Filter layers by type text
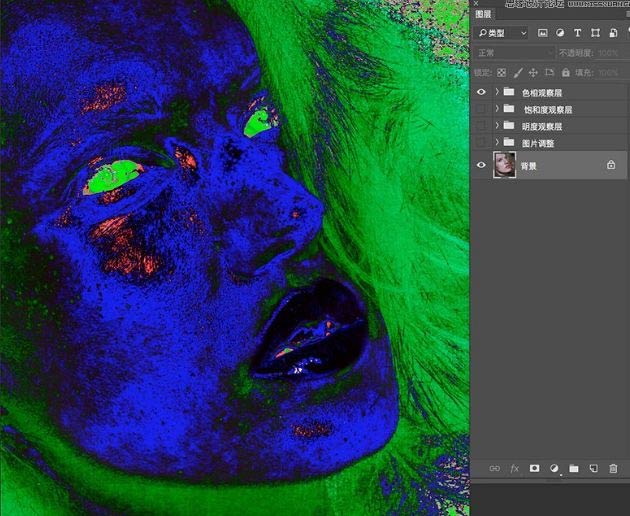Viewport: 630px width, 516px height. pos(578,33)
